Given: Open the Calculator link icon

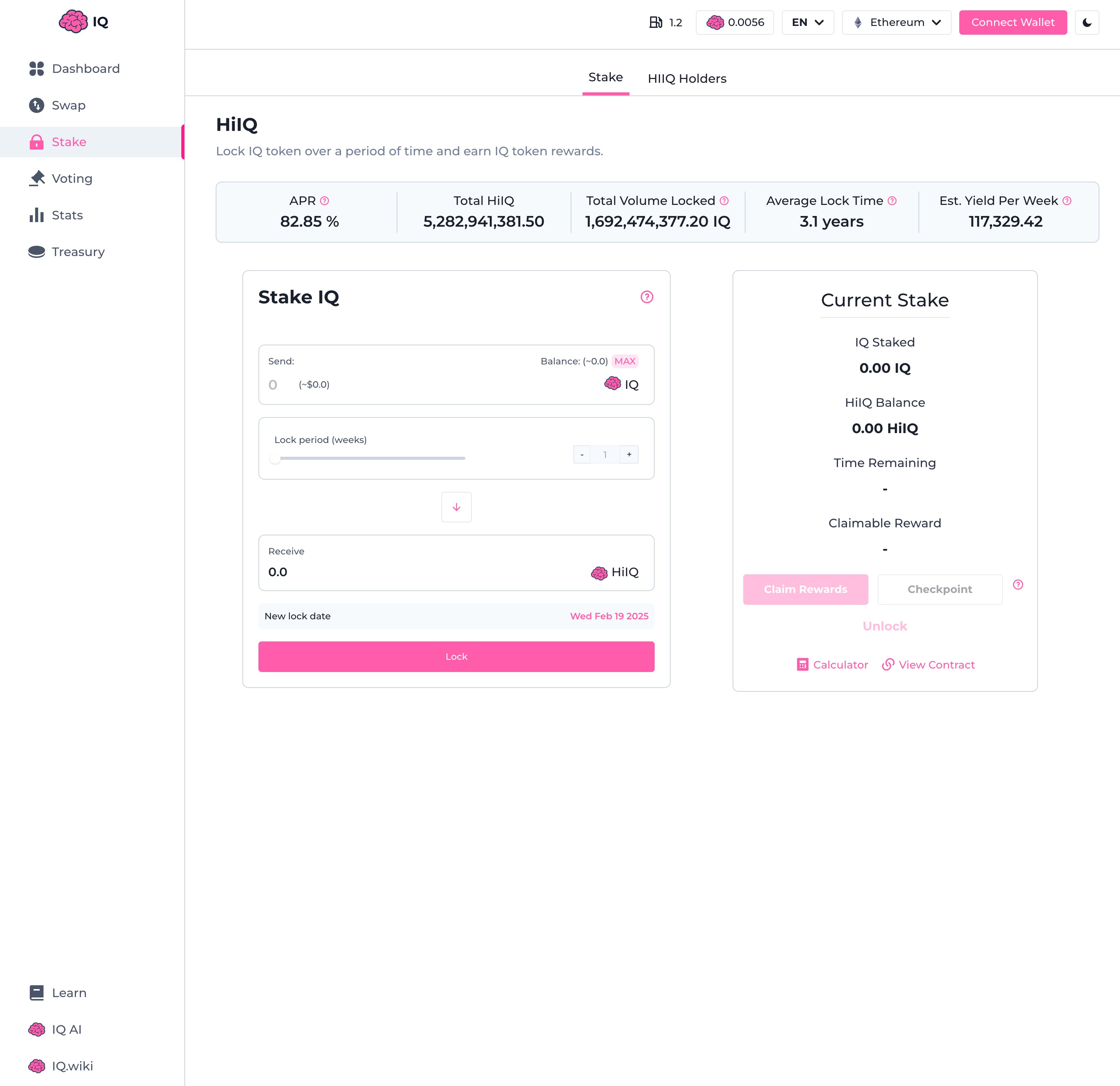Looking at the screenshot, I should pyautogui.click(x=802, y=664).
